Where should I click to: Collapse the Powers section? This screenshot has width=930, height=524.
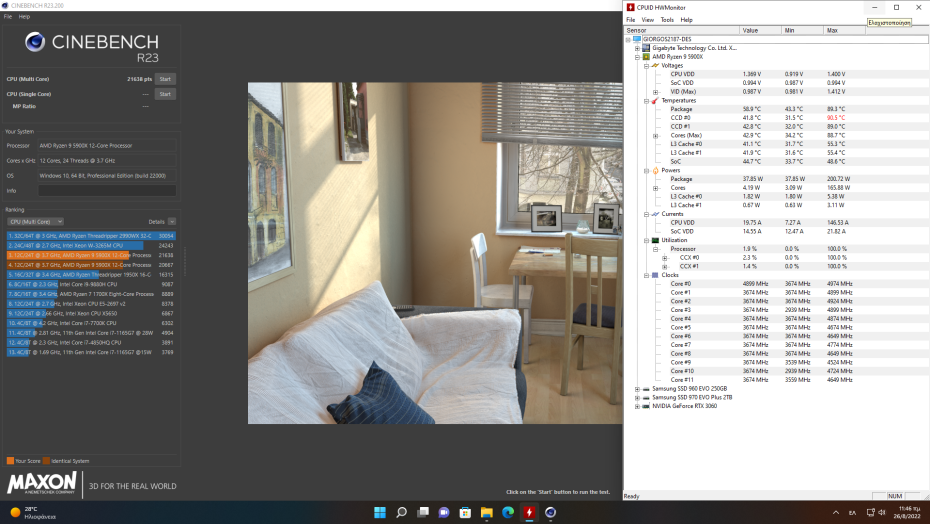pyautogui.click(x=646, y=170)
